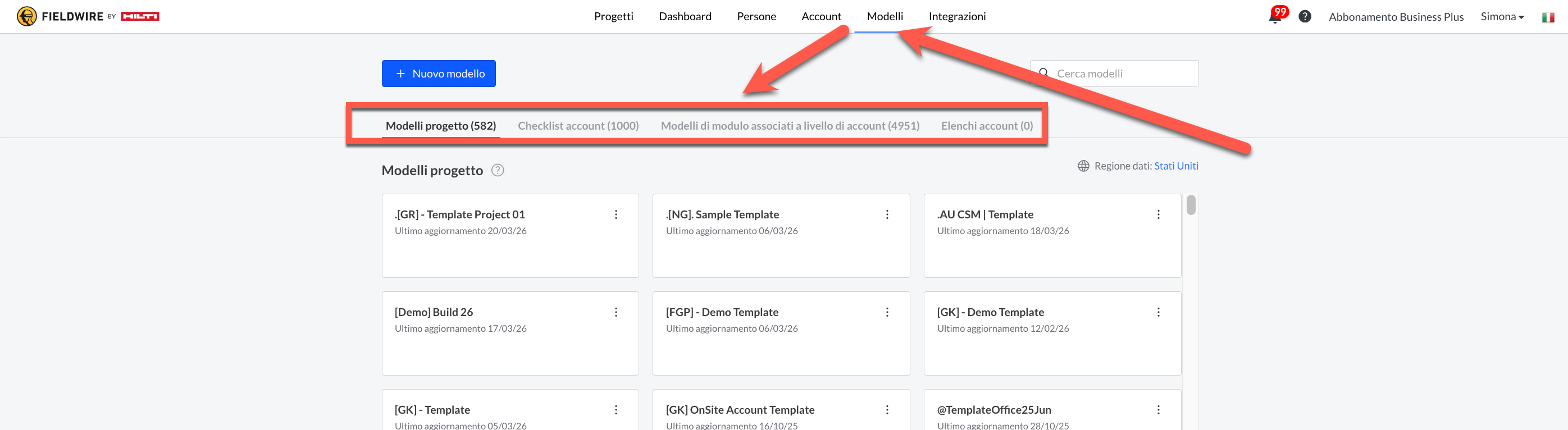Viewport: 1568px width, 430px height.
Task: Click the templates list scrollbar thumb
Action: click(x=1191, y=205)
